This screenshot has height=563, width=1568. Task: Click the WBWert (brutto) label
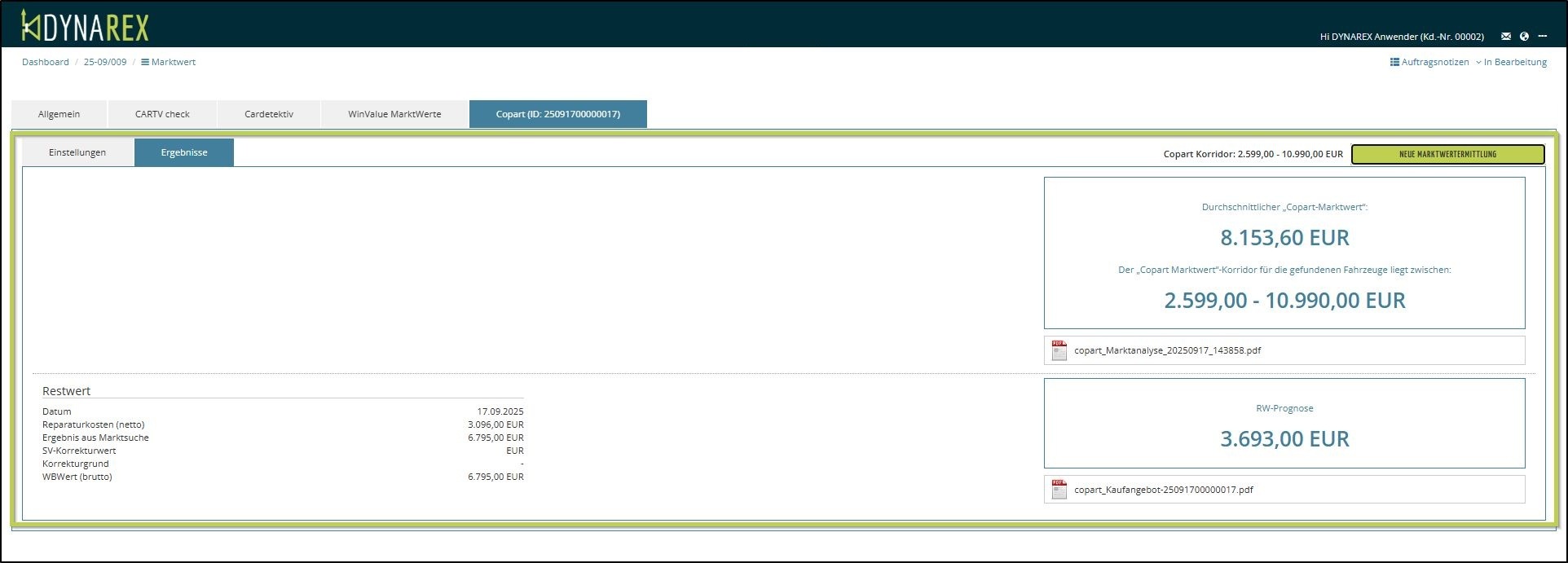[77, 477]
